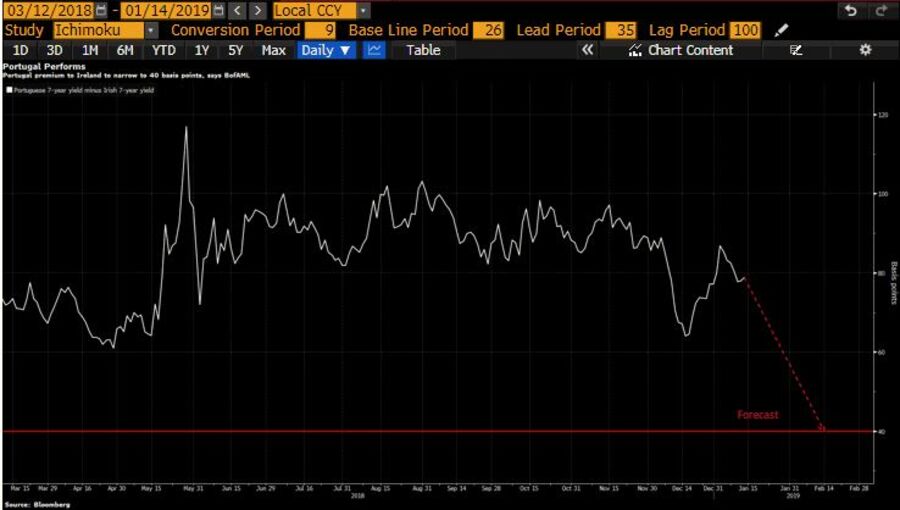Screen dimensions: 900x510
Task: Step the date range forward with right arrow
Action: (x=258, y=10)
